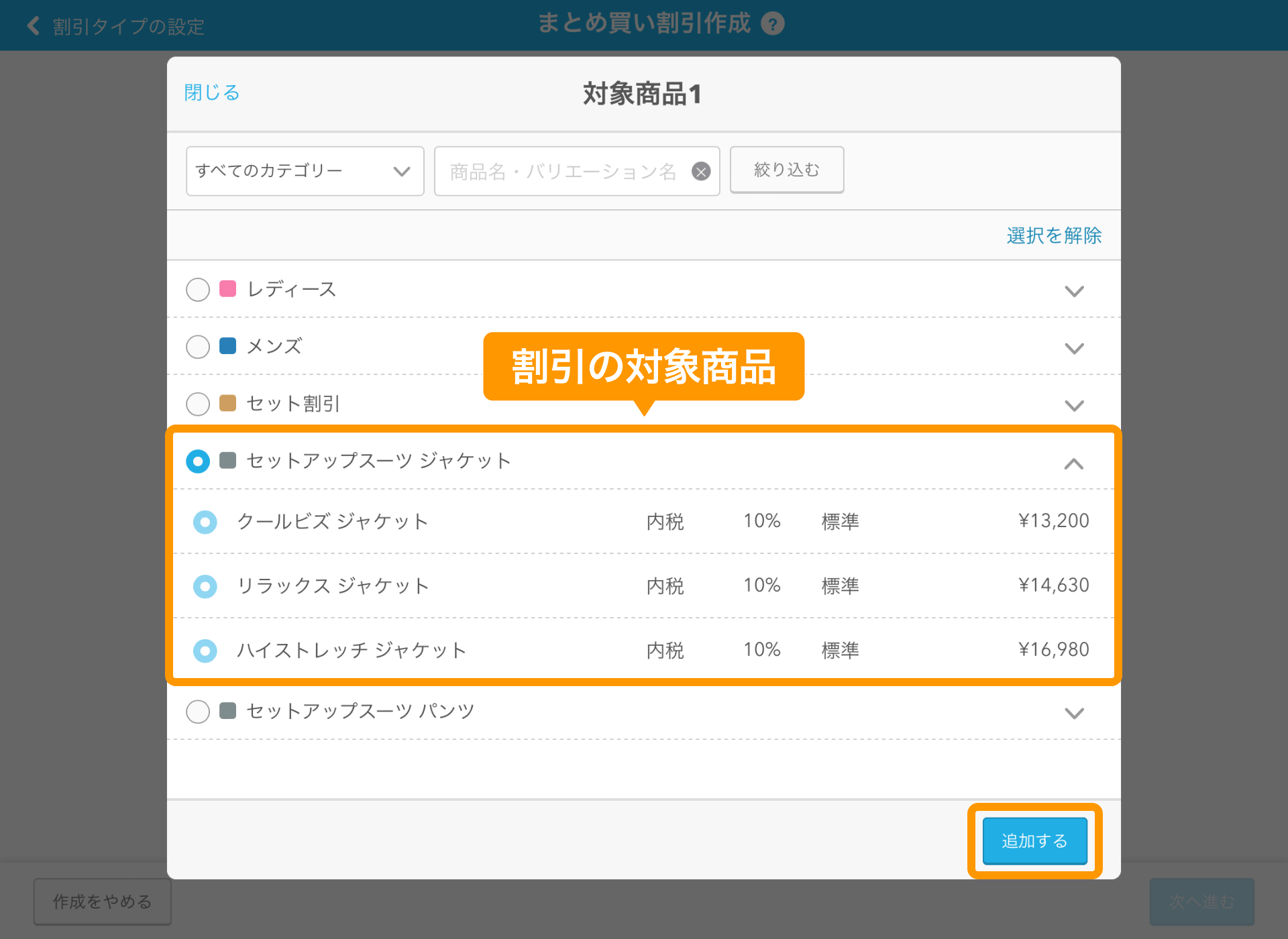The height and width of the screenshot is (939, 1288).
Task: Click the レディース category label
Action: tap(292, 289)
